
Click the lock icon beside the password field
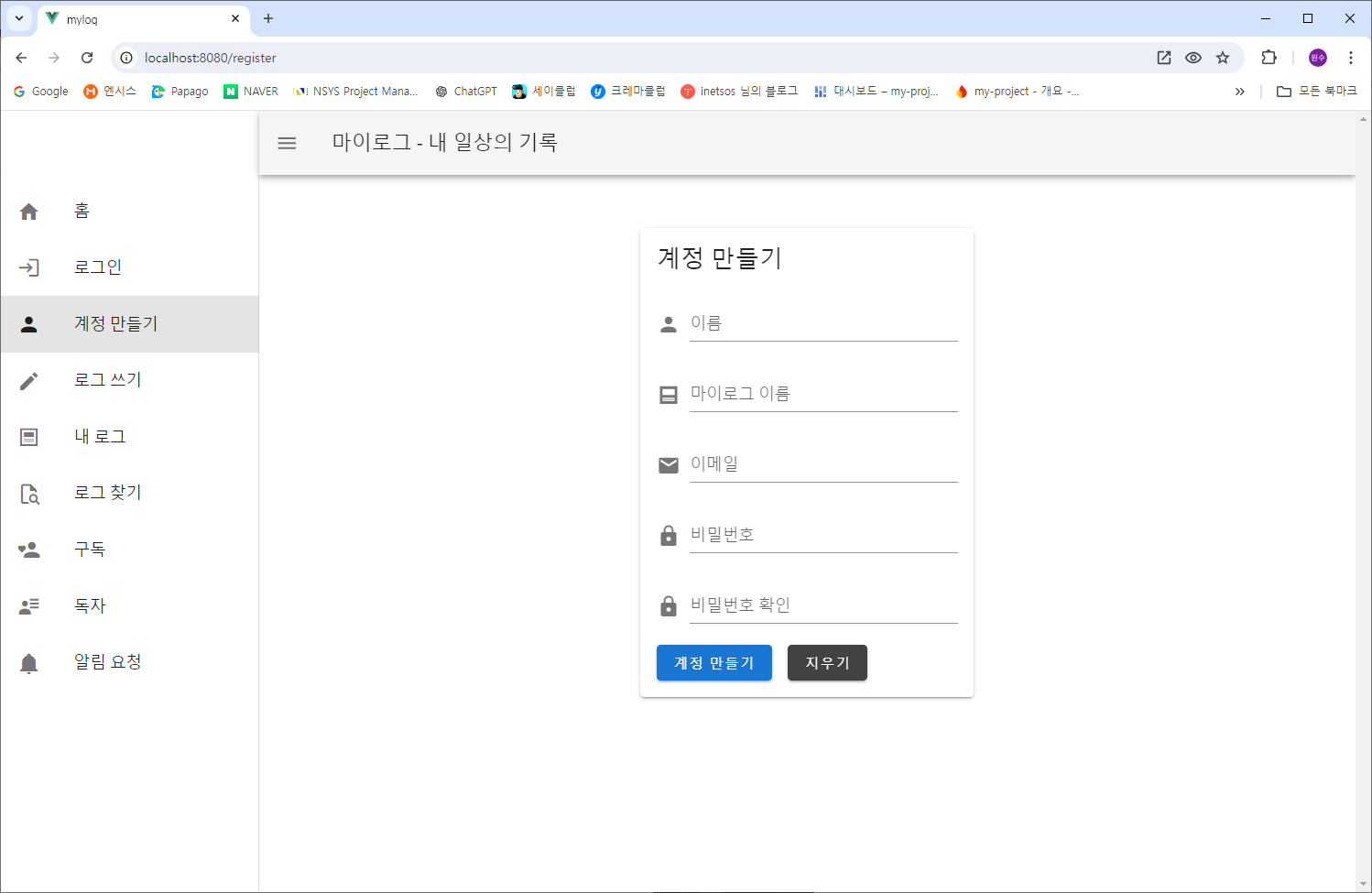pyautogui.click(x=668, y=535)
